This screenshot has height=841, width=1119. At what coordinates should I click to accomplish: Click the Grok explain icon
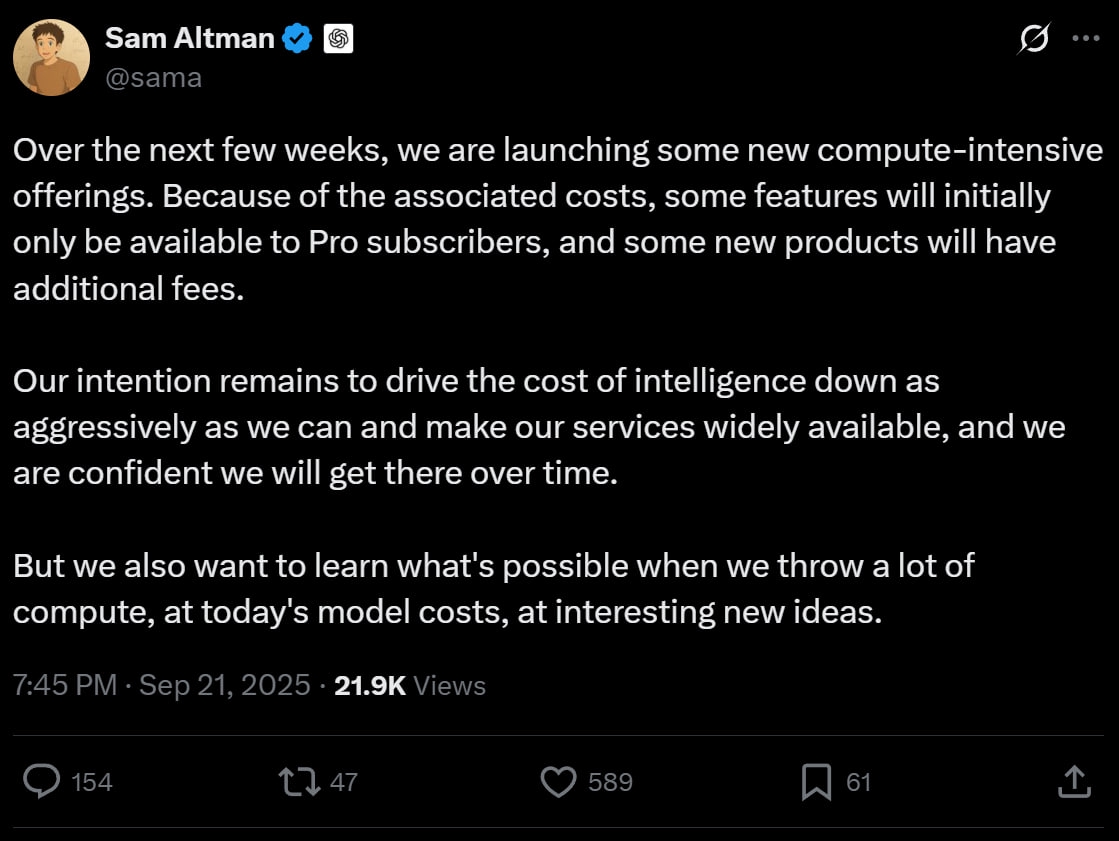[x=1034, y=39]
